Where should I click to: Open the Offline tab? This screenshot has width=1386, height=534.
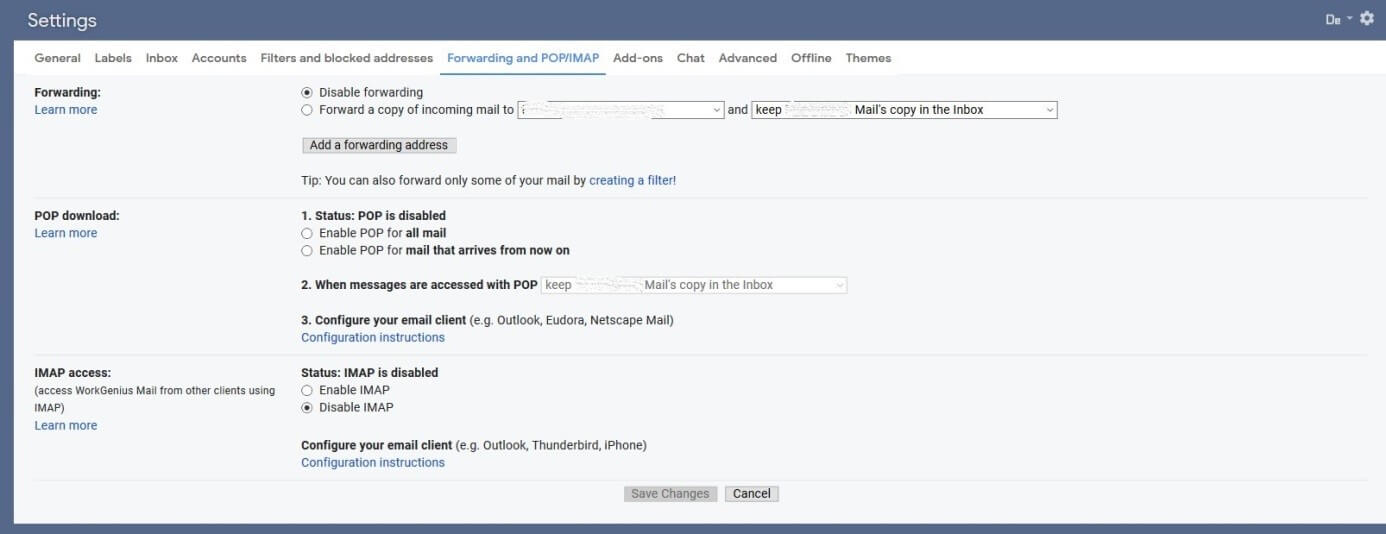tap(811, 58)
